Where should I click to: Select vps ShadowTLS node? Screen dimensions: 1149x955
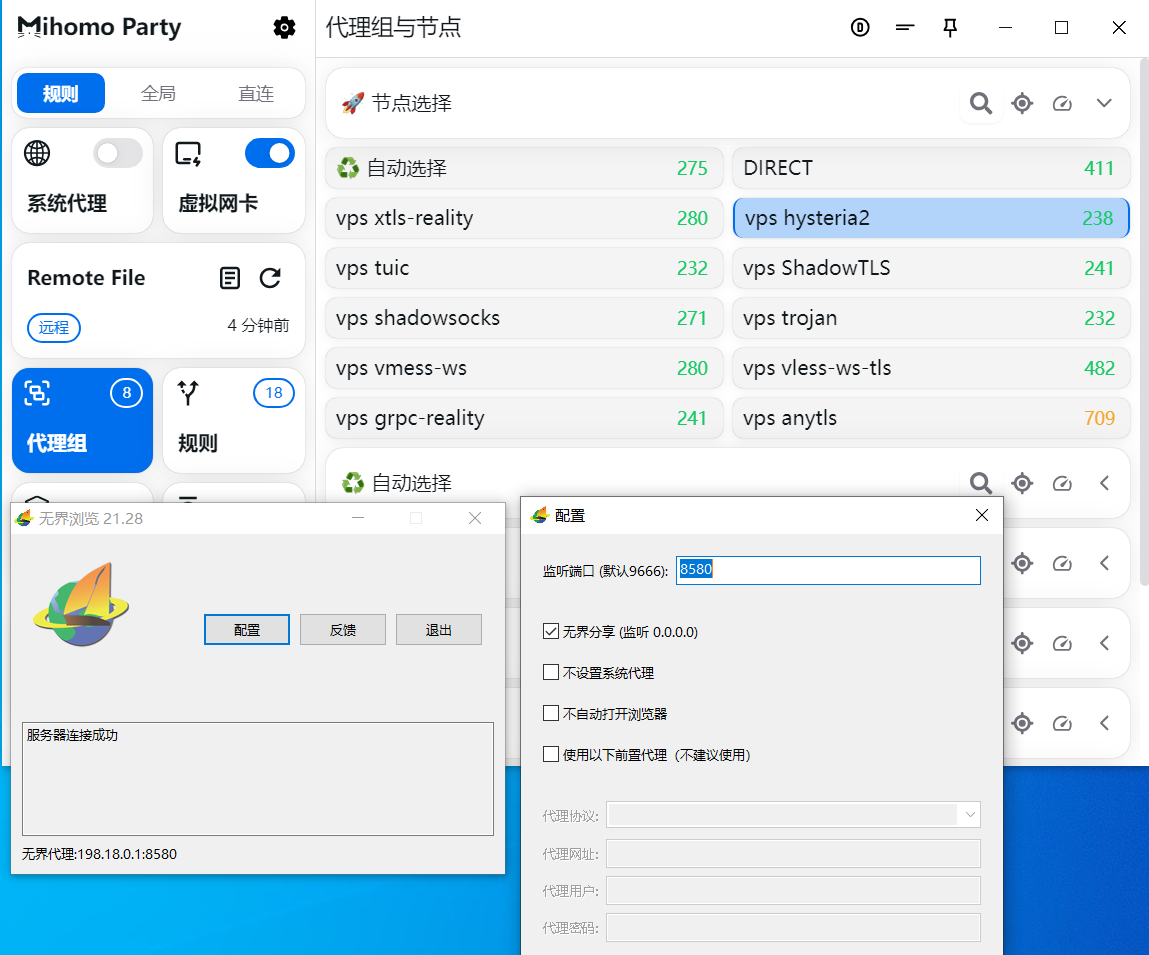931,268
